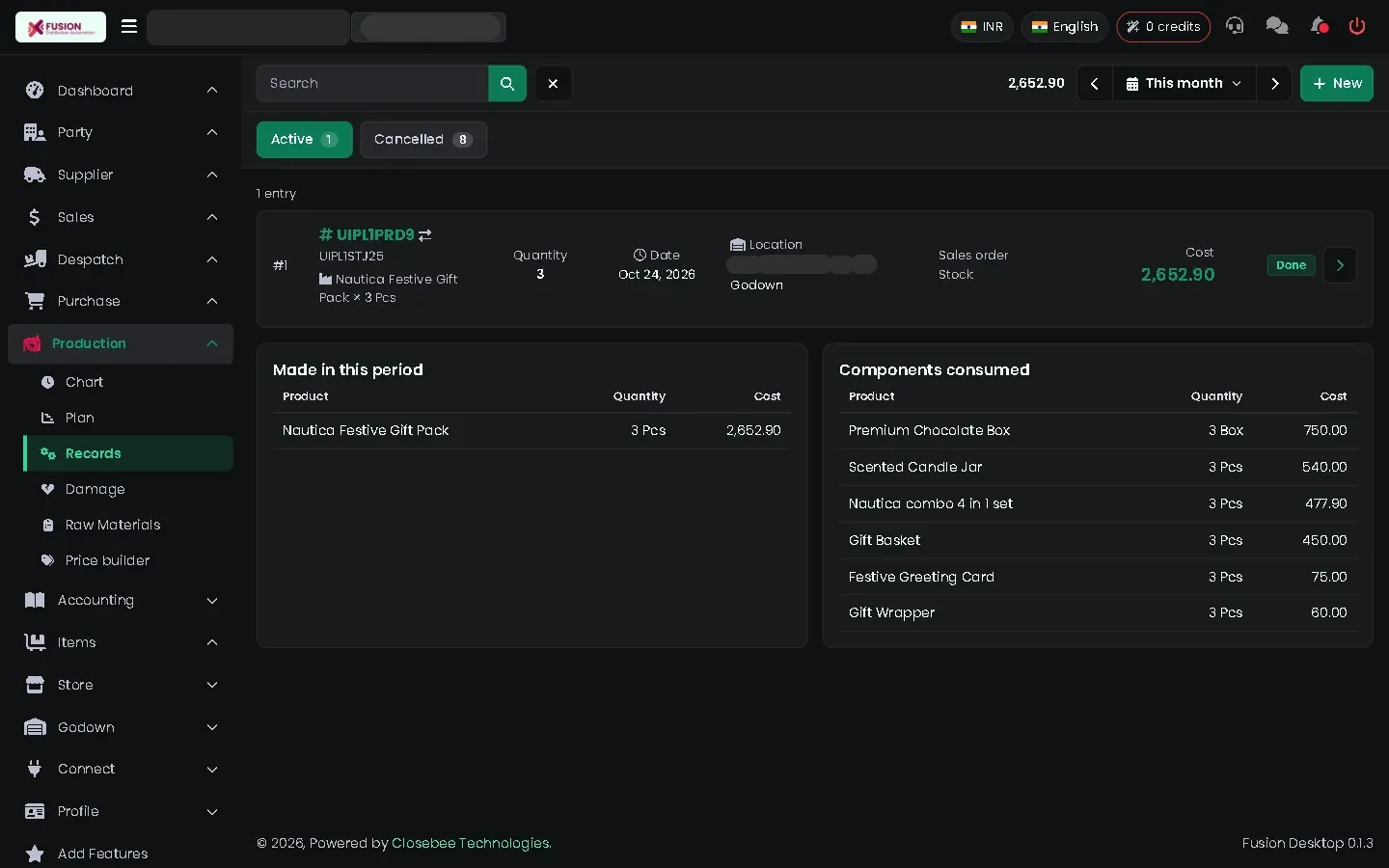Image resolution: width=1389 pixels, height=868 pixels.
Task: Expand the Dashboard menu
Action: point(121,91)
